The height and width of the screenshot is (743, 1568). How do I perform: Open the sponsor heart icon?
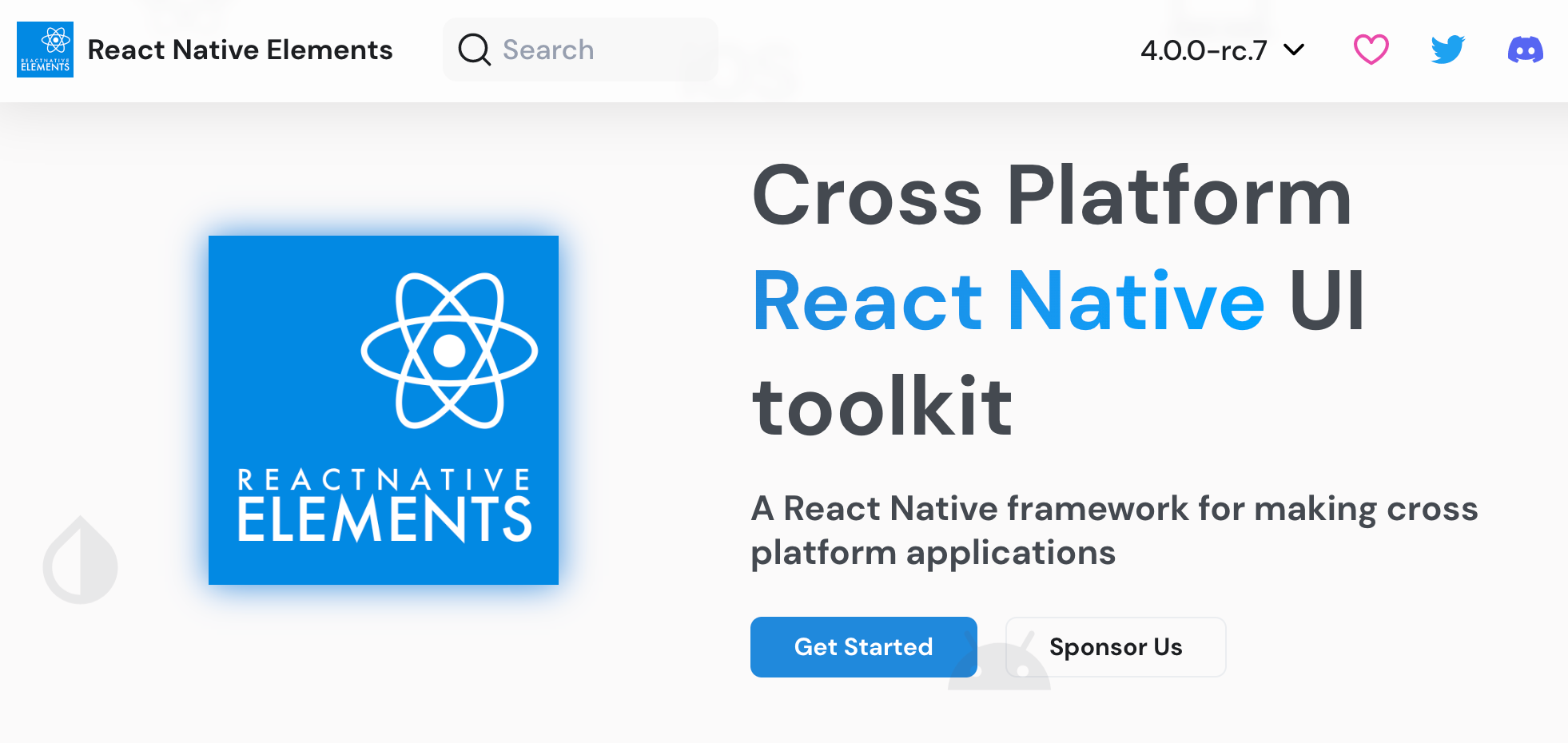[1371, 50]
